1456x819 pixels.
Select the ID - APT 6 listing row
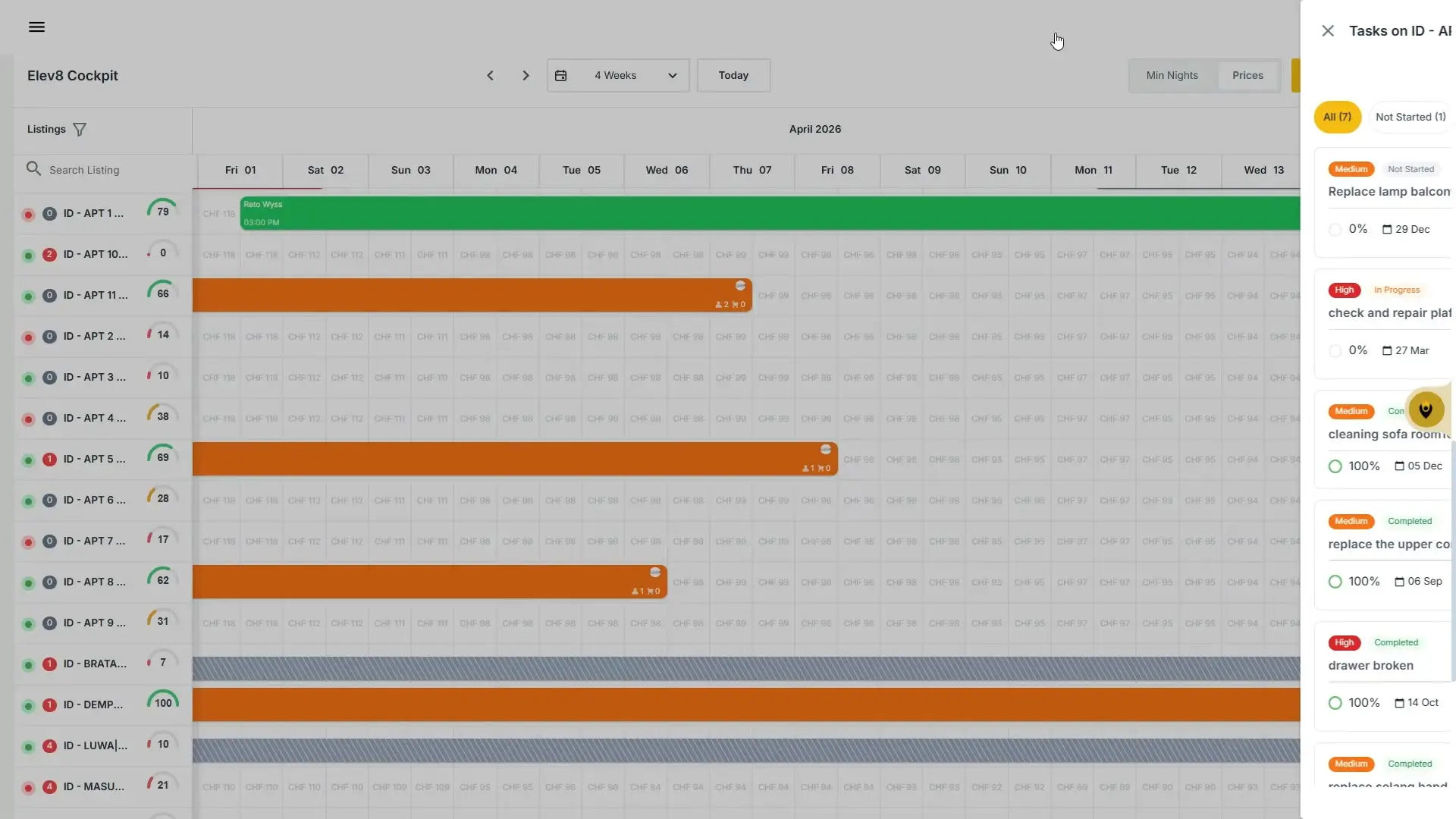click(102, 500)
